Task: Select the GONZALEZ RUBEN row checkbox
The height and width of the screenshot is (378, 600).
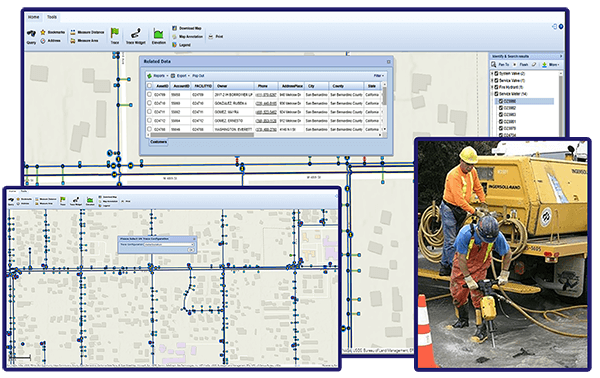Action: click(149, 103)
